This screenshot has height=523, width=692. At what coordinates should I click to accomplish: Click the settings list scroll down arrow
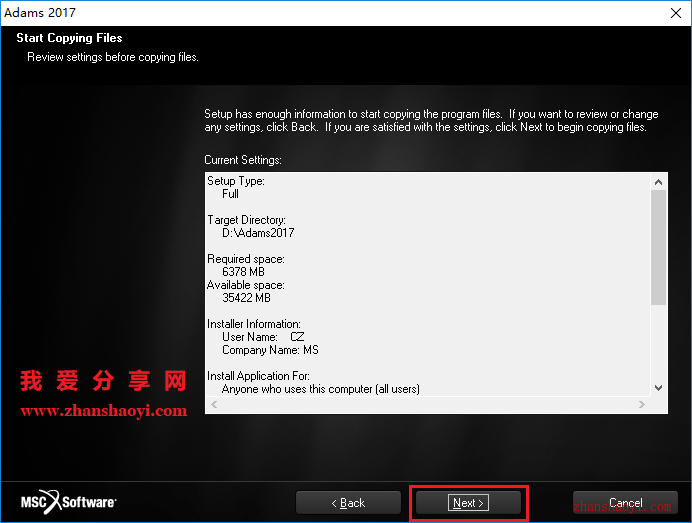(658, 388)
